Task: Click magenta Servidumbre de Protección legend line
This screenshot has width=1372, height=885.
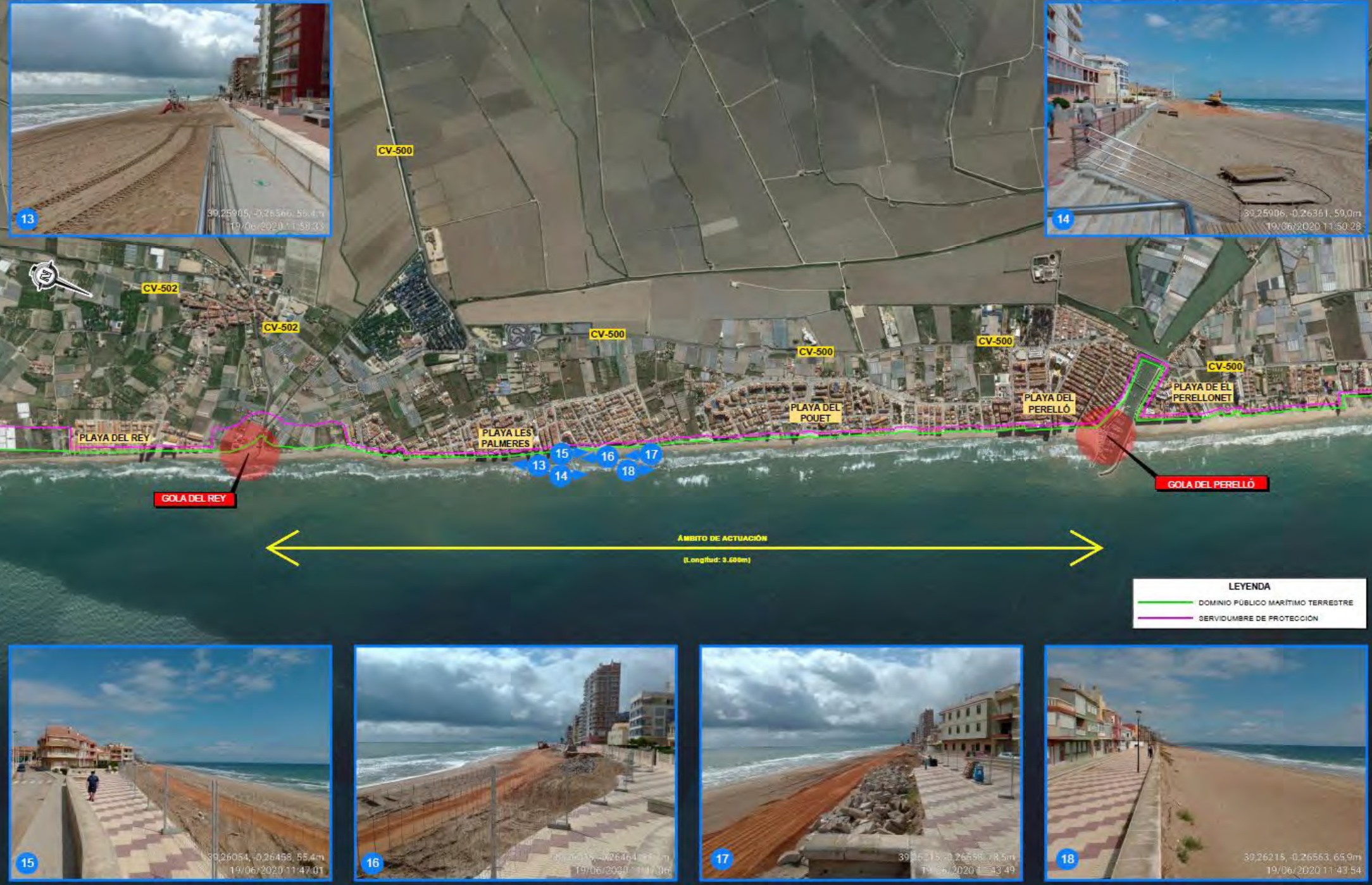Action: tap(1164, 618)
